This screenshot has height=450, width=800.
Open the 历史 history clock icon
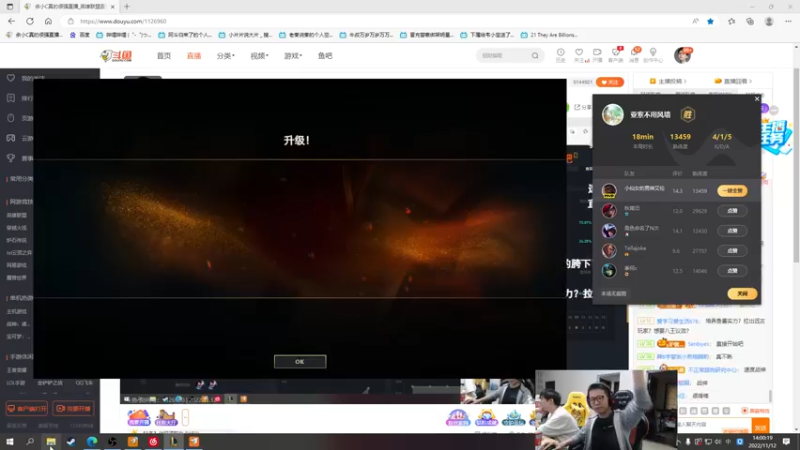pos(560,55)
